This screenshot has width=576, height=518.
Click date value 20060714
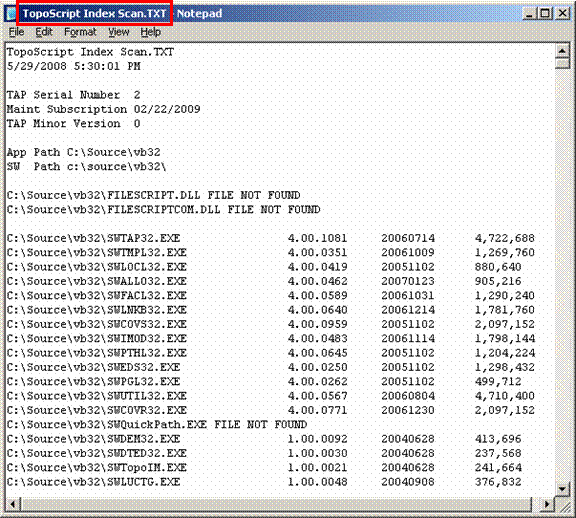[408, 238]
